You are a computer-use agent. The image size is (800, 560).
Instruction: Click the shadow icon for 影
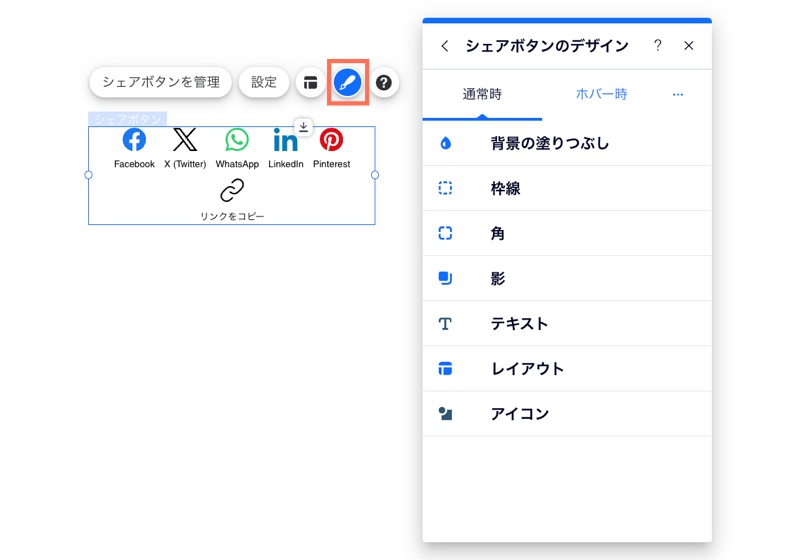(445, 278)
